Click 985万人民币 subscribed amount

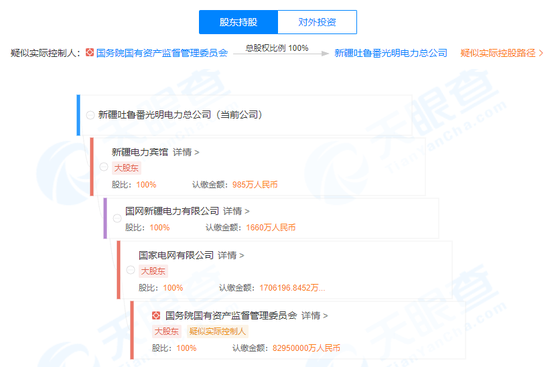255,185
